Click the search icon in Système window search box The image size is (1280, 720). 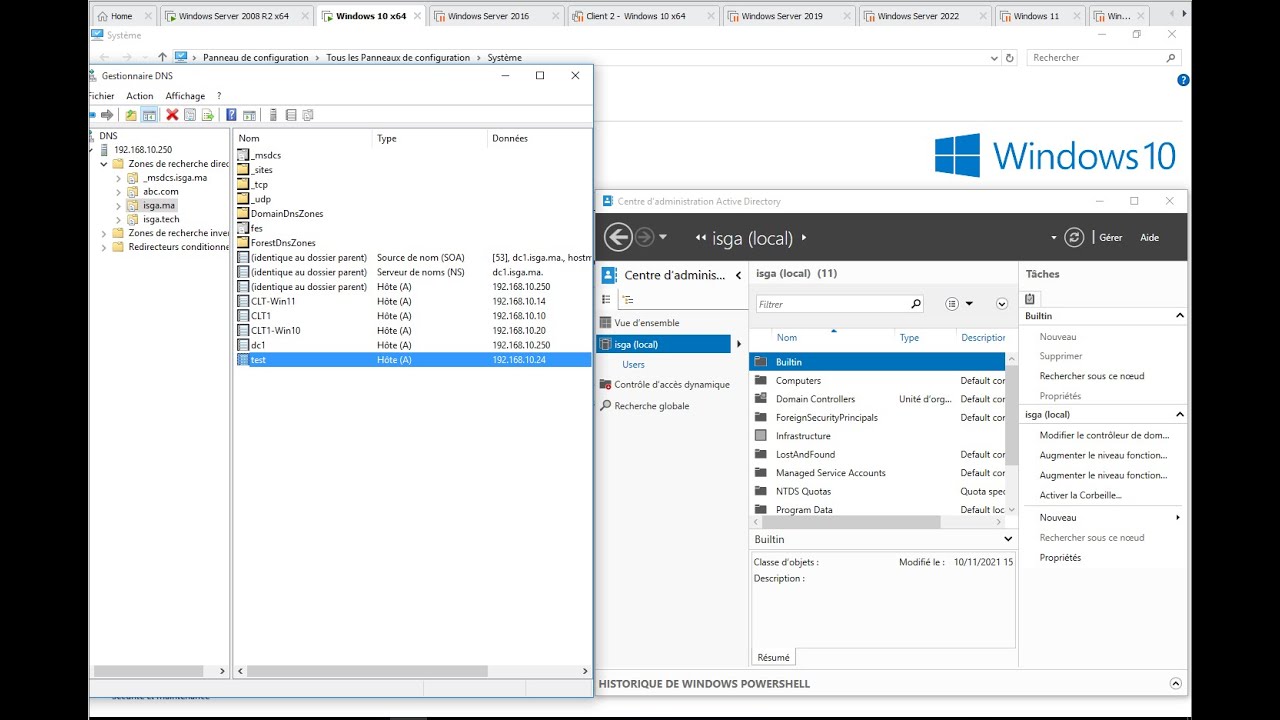(1171, 58)
